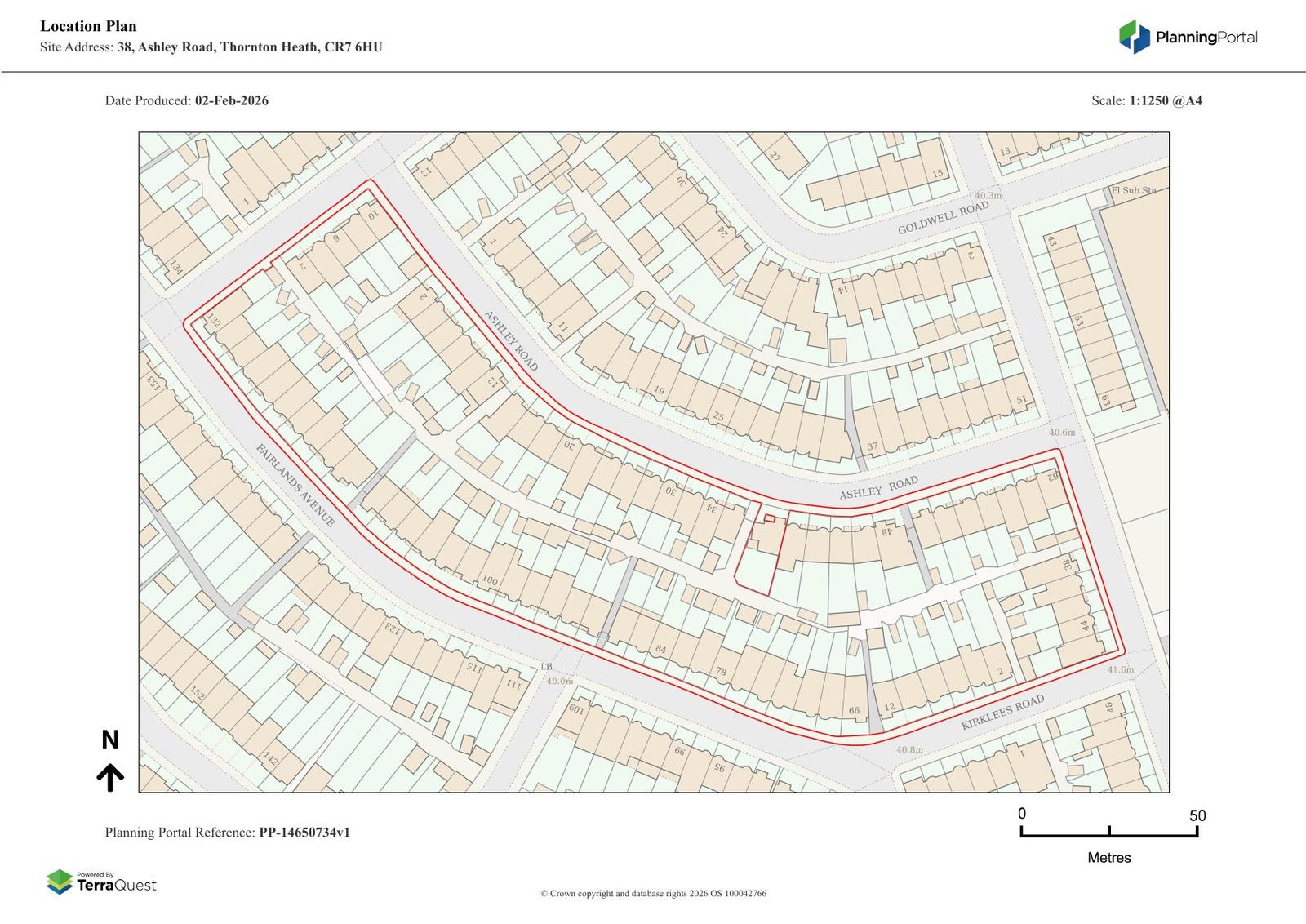Click the north arrow symbol
Image resolution: width=1306 pixels, height=924 pixels.
tap(110, 778)
